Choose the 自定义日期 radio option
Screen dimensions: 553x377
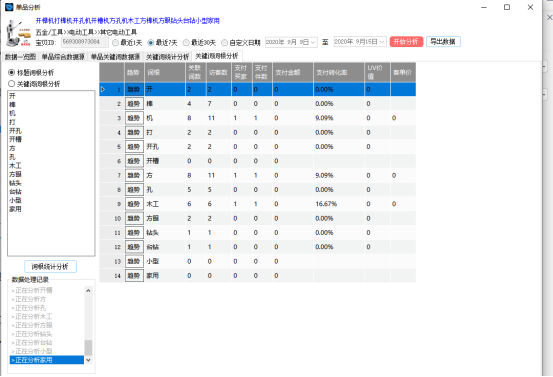(x=241, y=43)
